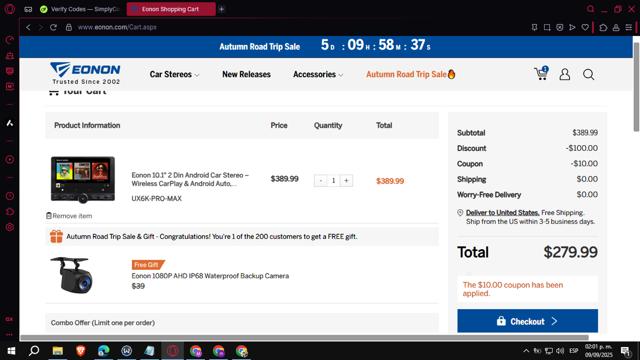Open Eonon 1080P AHD Backup Camera link

coord(210,276)
